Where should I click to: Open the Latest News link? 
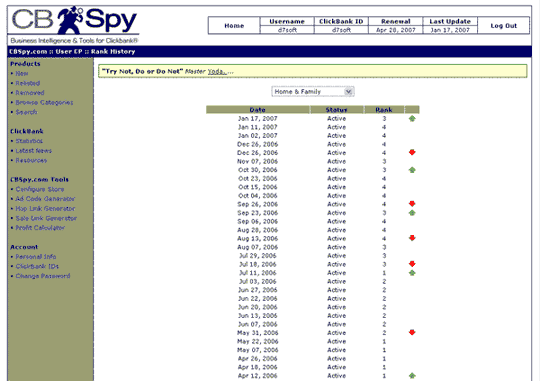pyautogui.click(x=33, y=151)
